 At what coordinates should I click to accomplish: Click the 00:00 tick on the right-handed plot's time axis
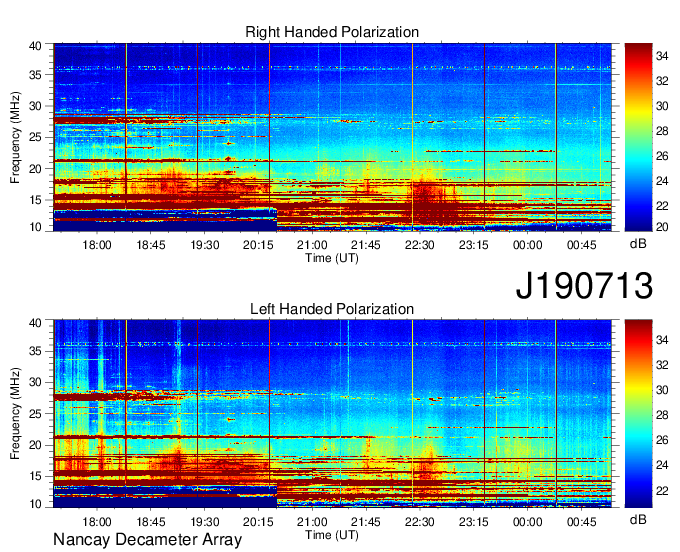(x=527, y=245)
